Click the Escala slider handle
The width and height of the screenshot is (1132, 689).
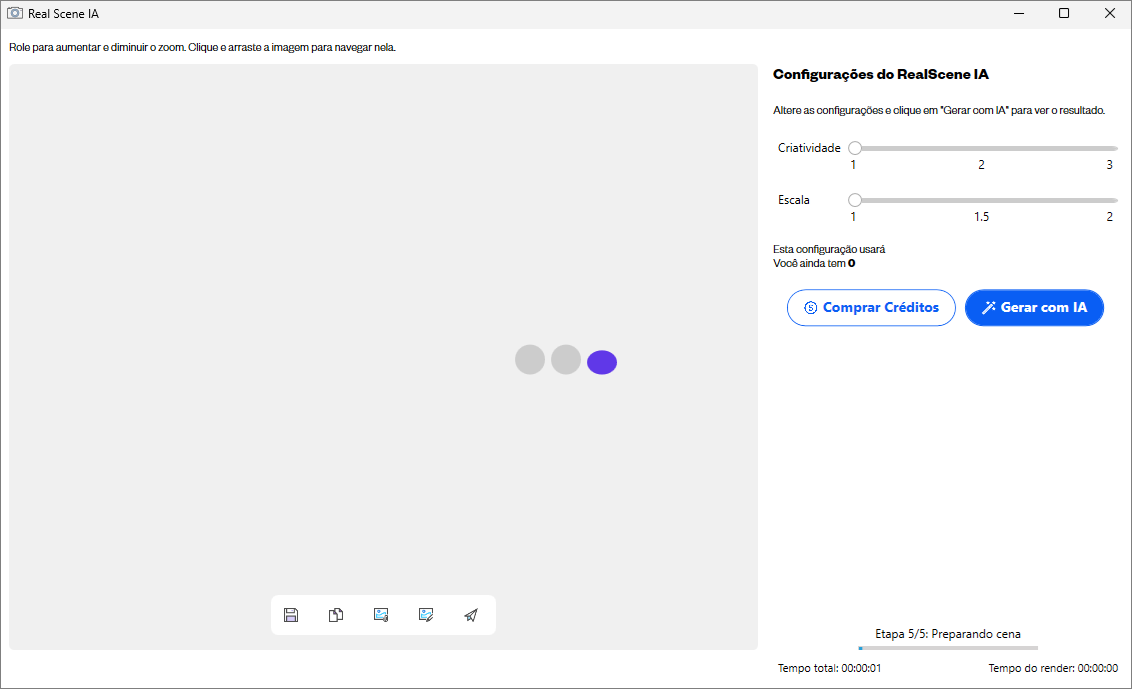coord(855,200)
